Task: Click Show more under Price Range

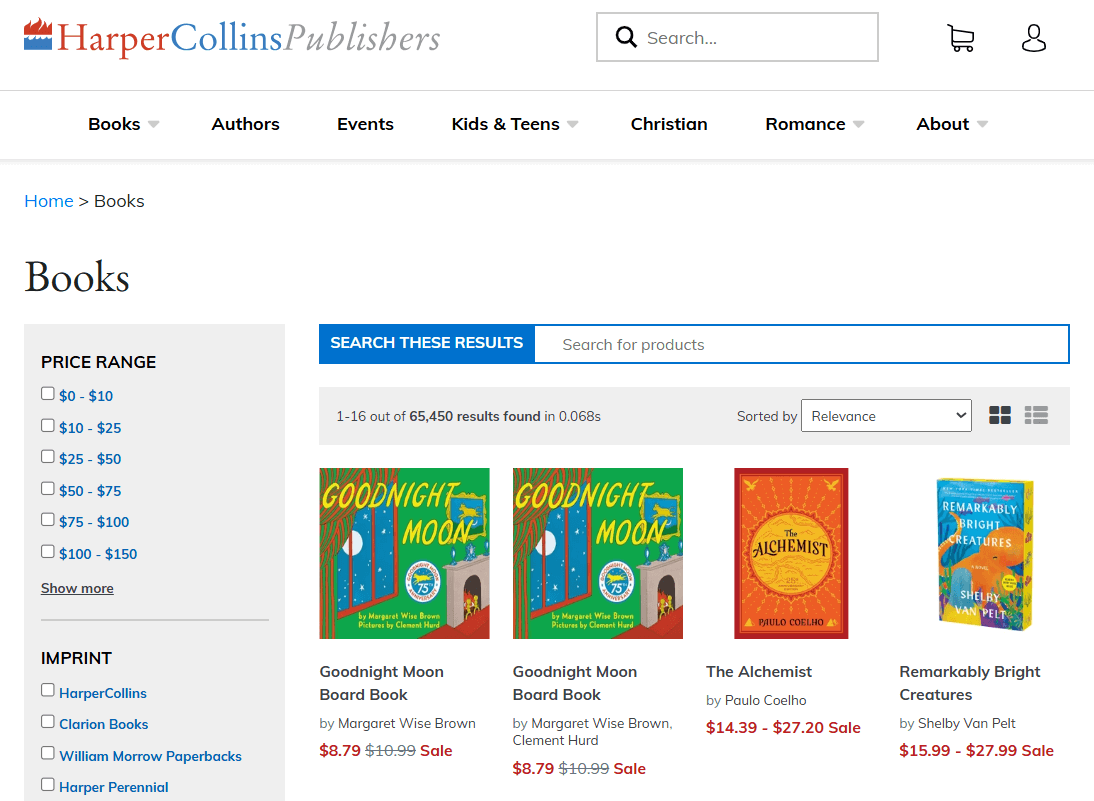Action: pyautogui.click(x=77, y=588)
